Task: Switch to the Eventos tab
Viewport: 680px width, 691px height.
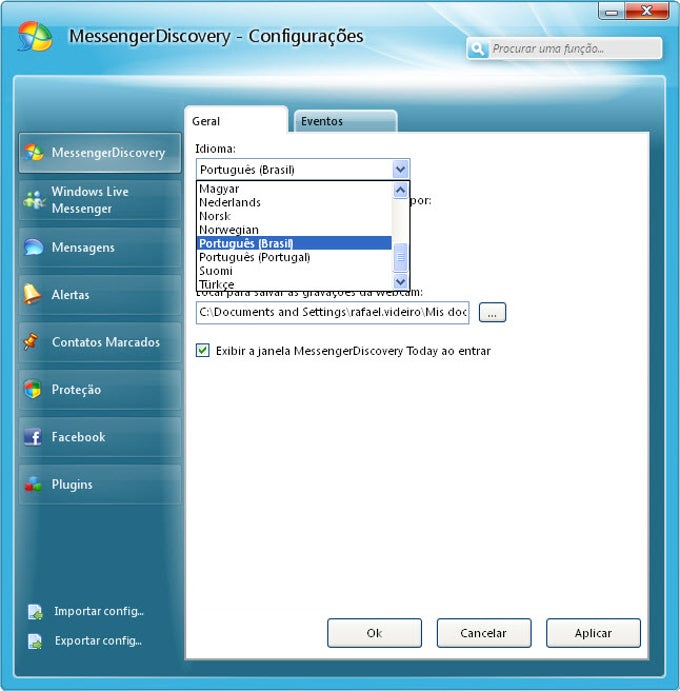Action: click(346, 121)
